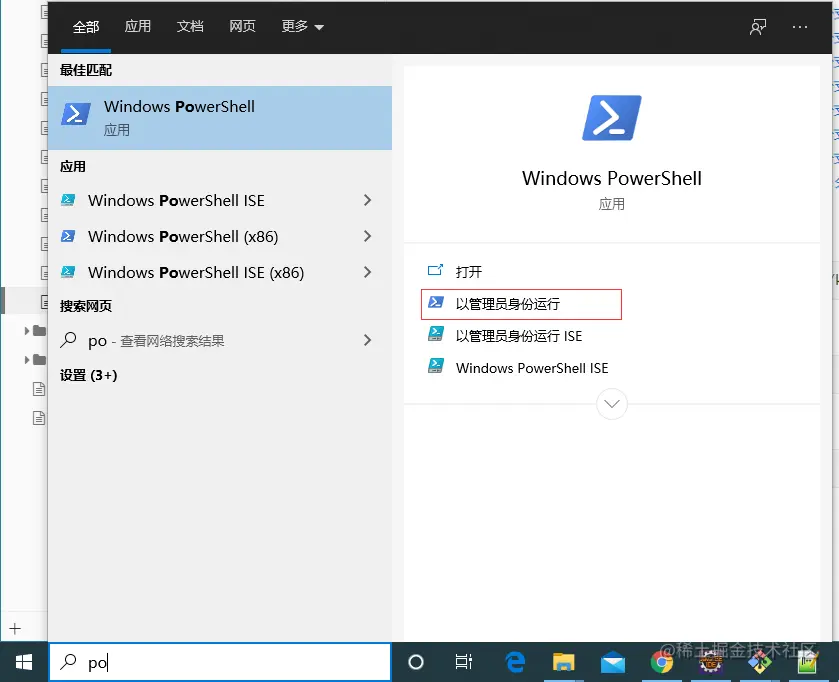
Task: Open the Windows Start button
Action: (x=24, y=662)
